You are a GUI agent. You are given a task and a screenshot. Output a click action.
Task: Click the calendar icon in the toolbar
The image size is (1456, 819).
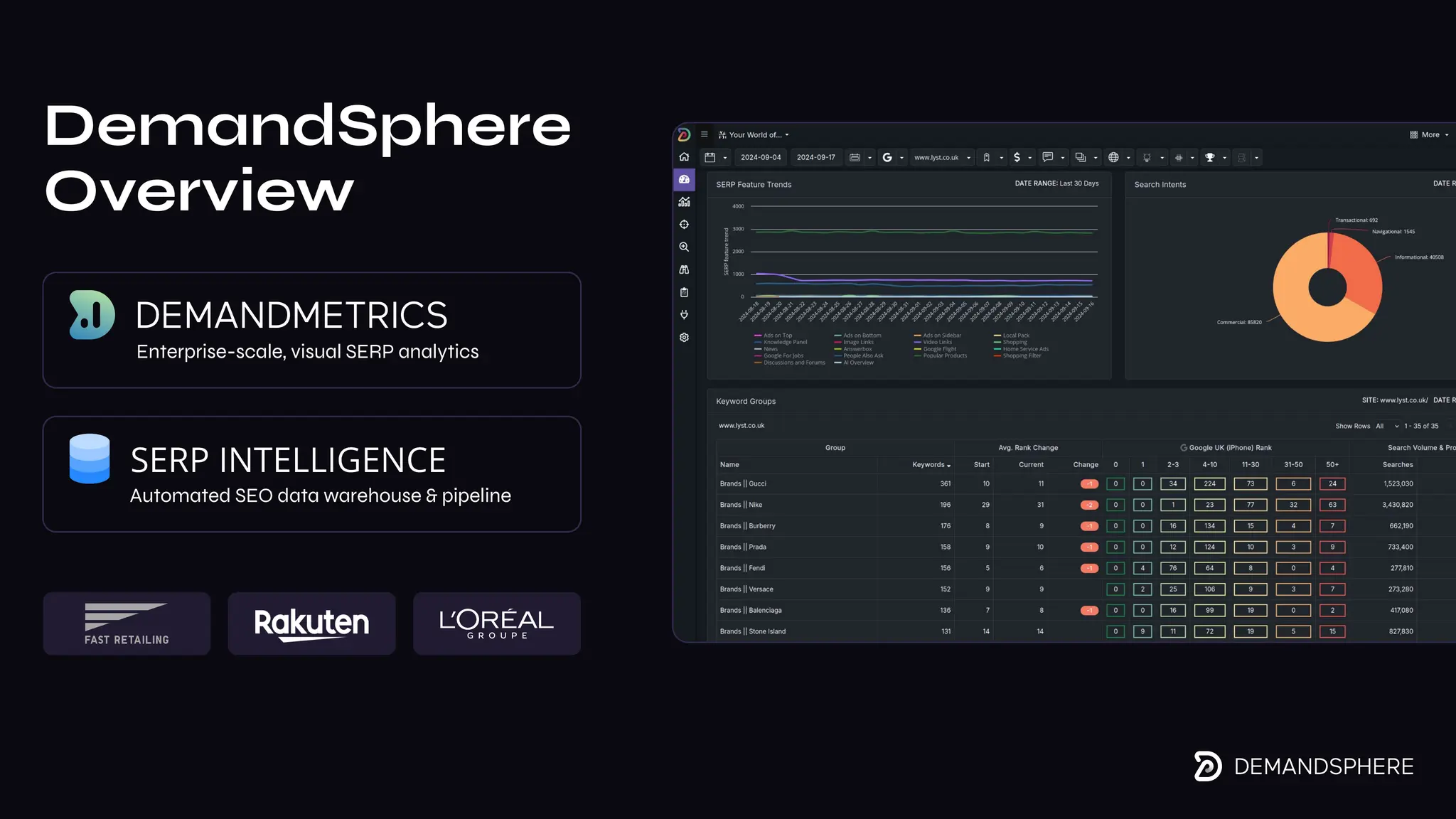pyautogui.click(x=710, y=158)
